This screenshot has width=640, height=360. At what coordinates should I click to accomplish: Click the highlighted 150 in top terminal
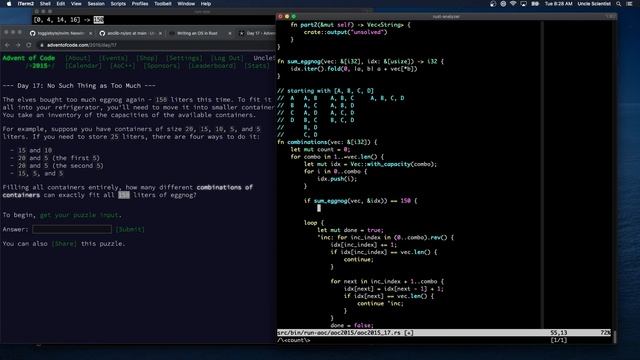[98, 20]
